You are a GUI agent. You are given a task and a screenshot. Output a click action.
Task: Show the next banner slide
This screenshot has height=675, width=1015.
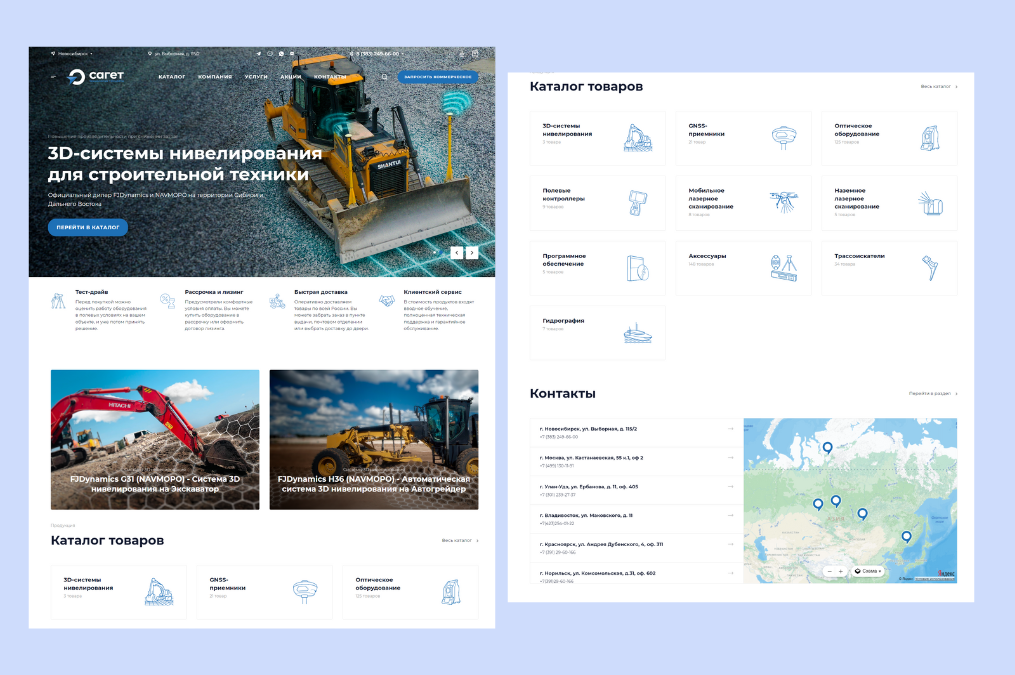pyautogui.click(x=473, y=253)
